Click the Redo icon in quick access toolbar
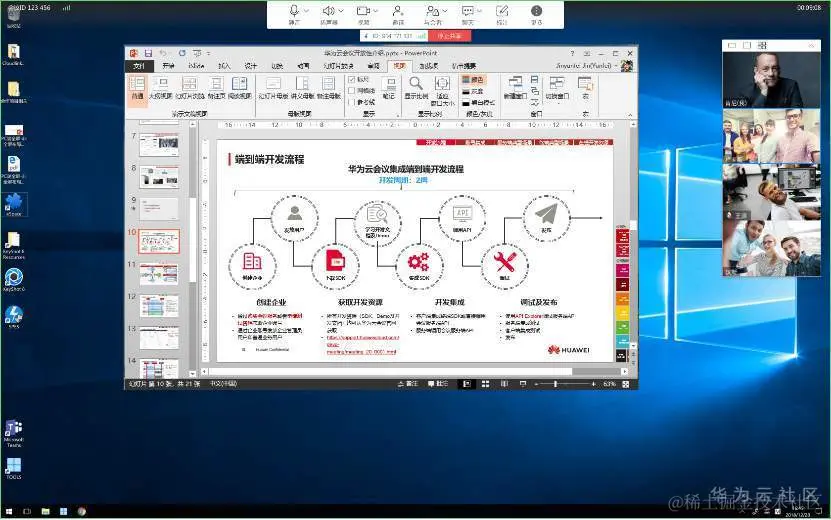Screen dimensions: 831x520 tap(182, 53)
